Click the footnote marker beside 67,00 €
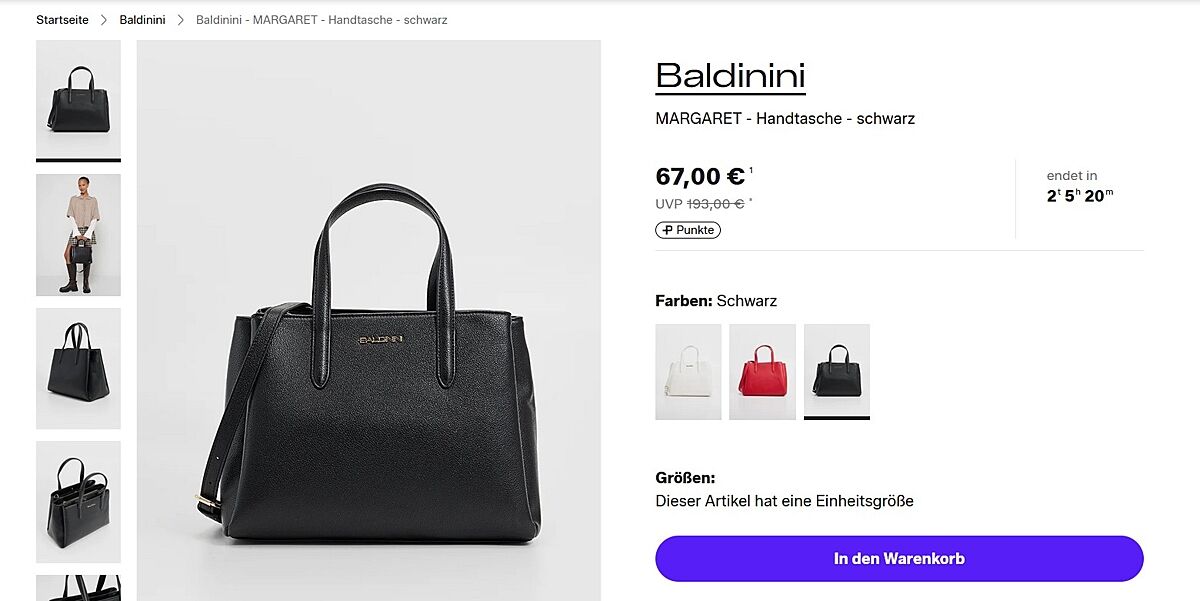Viewport: 1200px width, 601px height. coord(751,171)
